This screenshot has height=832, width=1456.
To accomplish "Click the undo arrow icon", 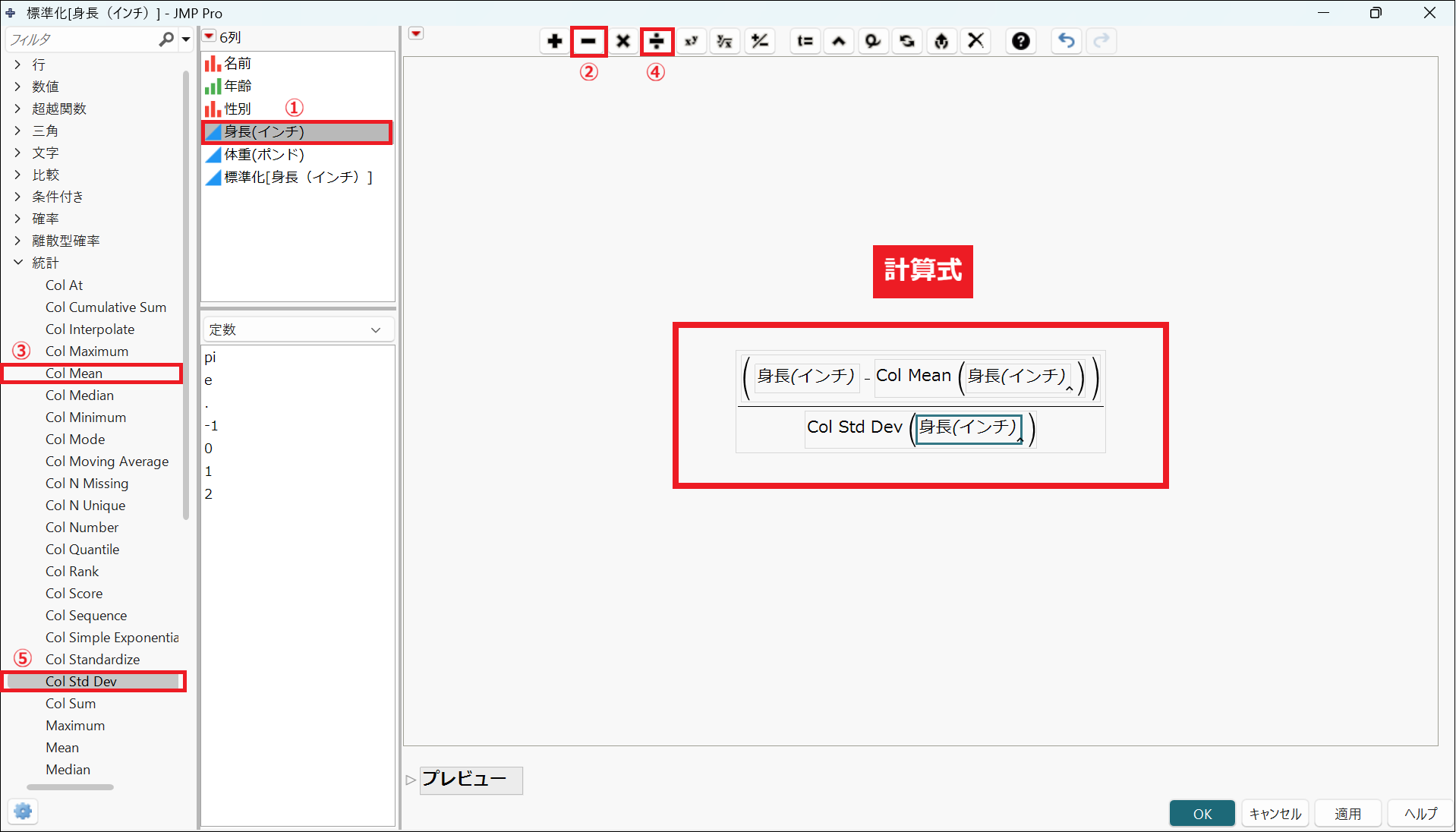I will pyautogui.click(x=1066, y=41).
